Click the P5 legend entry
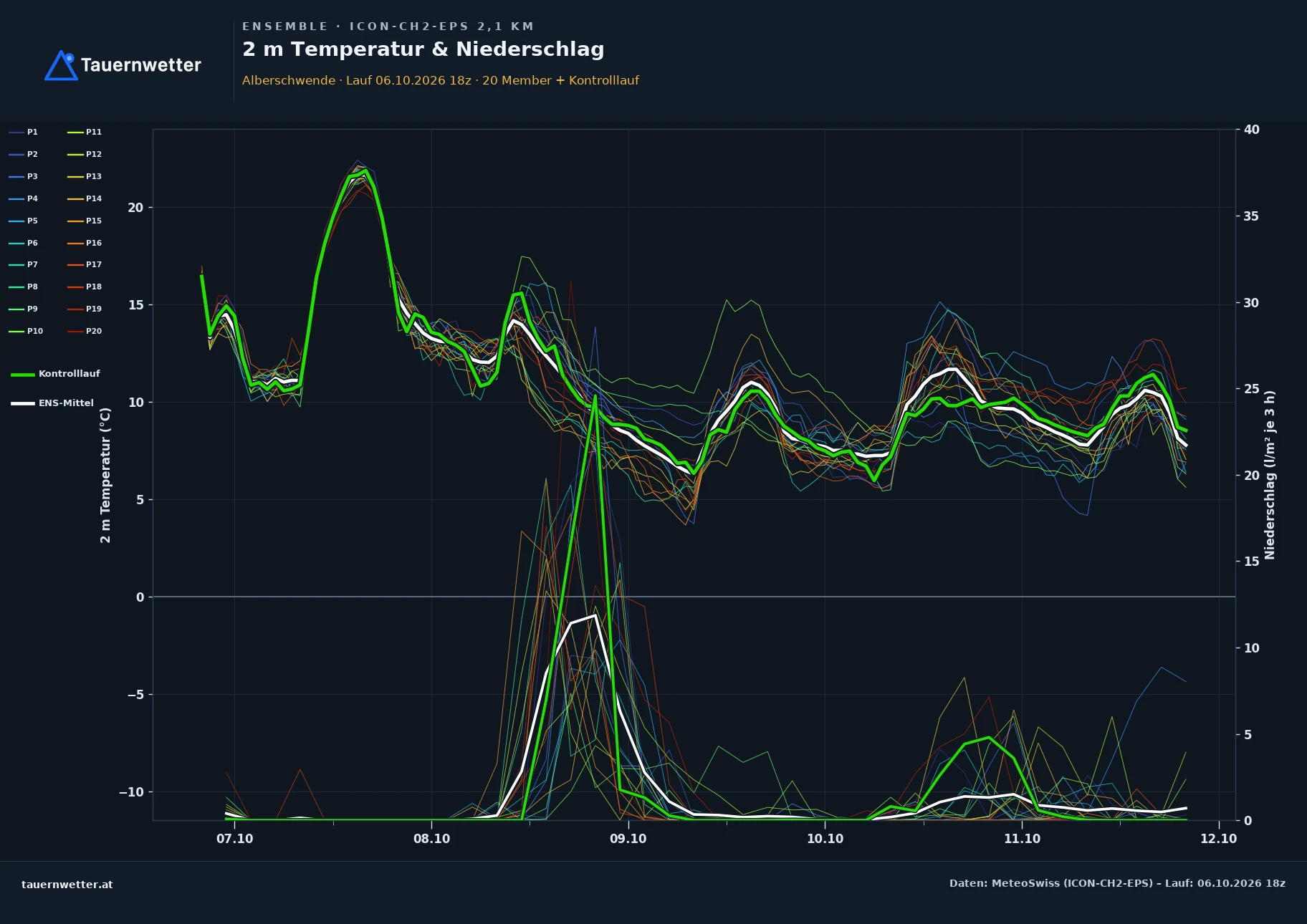The width and height of the screenshot is (1307, 924). [24, 221]
